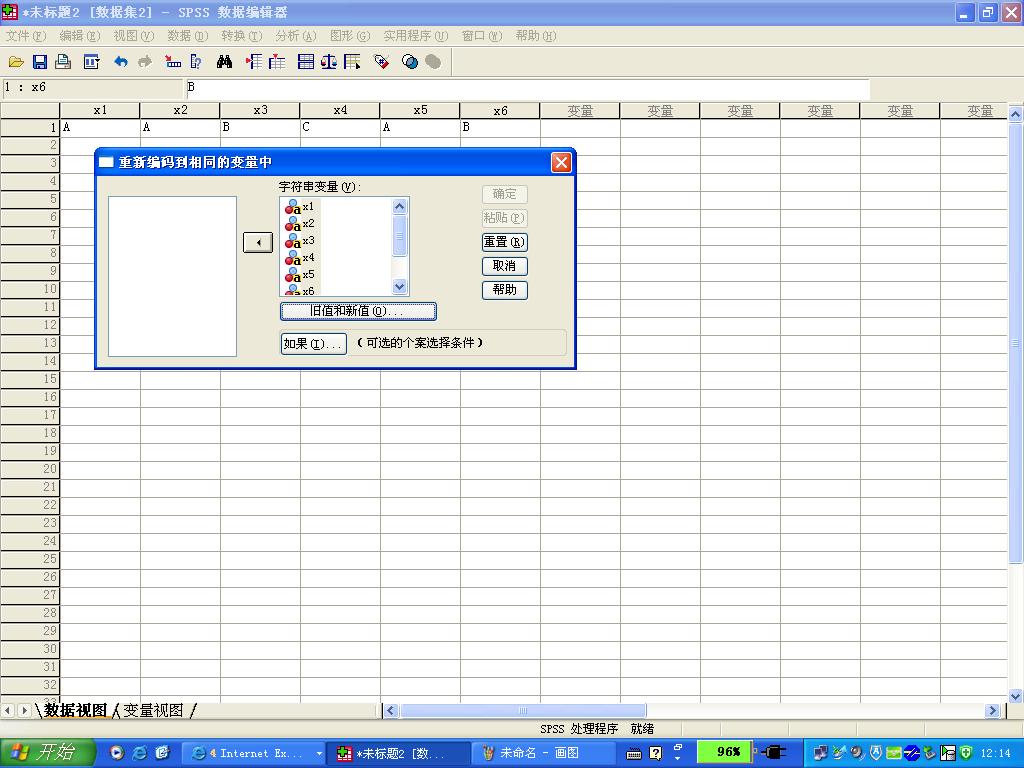Click the Select Cases toolbar icon
The height and width of the screenshot is (768, 1024).
click(x=352, y=62)
